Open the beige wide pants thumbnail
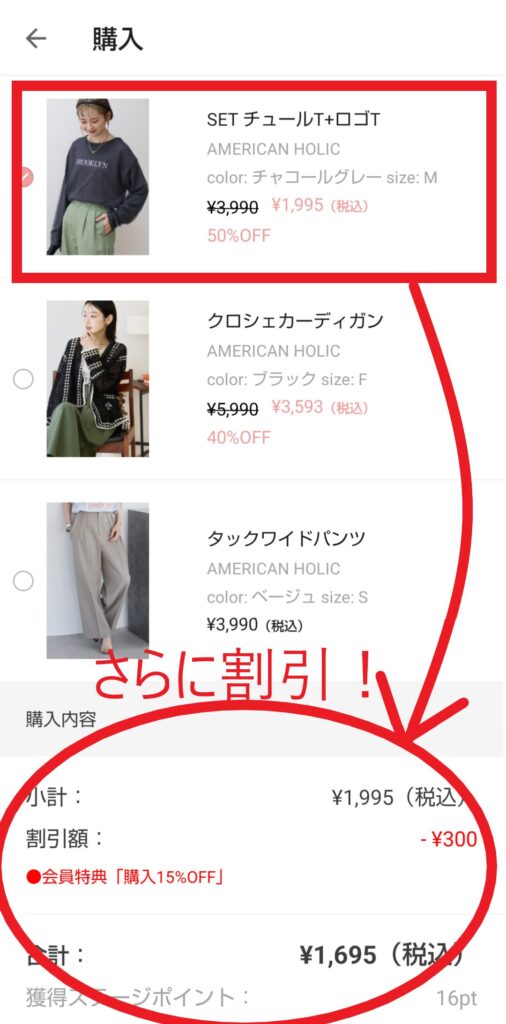The image size is (506, 1024). click(98, 581)
